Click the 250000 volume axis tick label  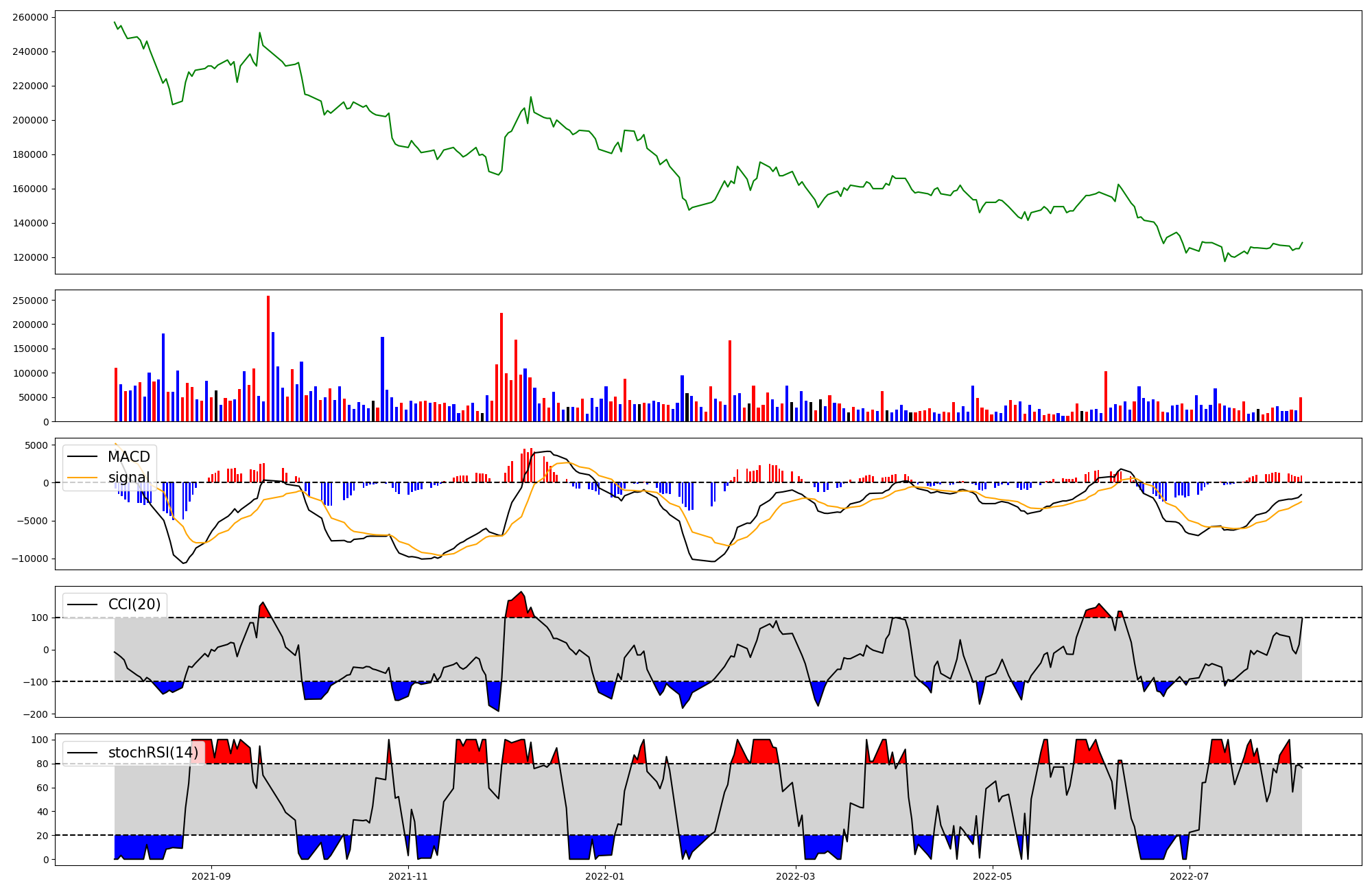point(30,301)
